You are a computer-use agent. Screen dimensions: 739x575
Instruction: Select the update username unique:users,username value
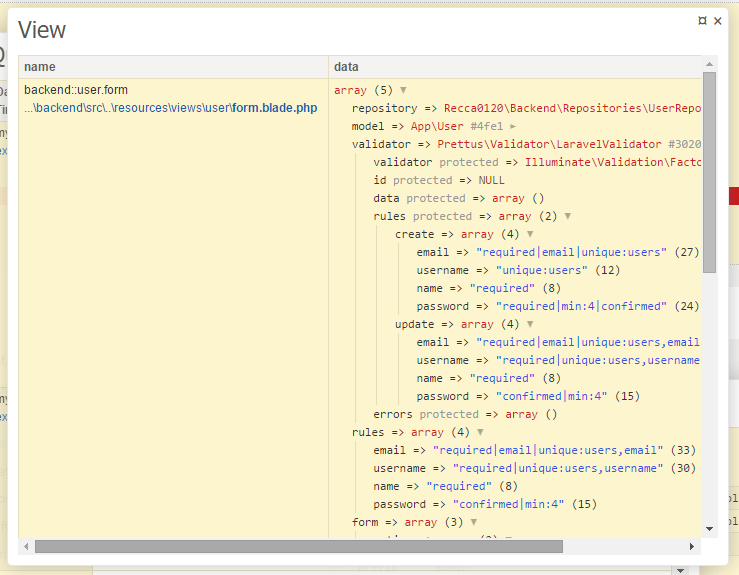click(x=598, y=360)
